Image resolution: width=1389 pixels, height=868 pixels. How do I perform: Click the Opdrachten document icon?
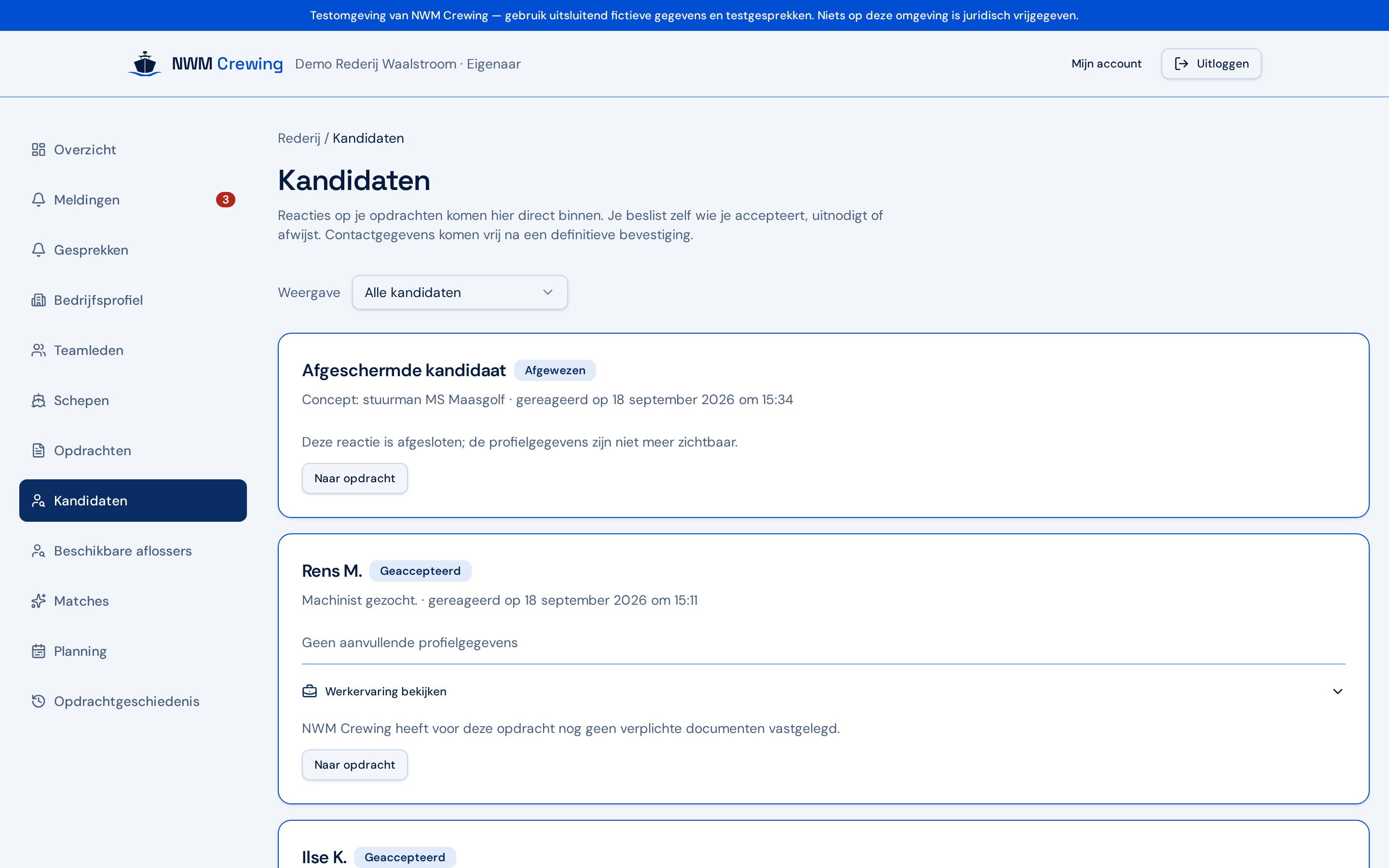39,451
